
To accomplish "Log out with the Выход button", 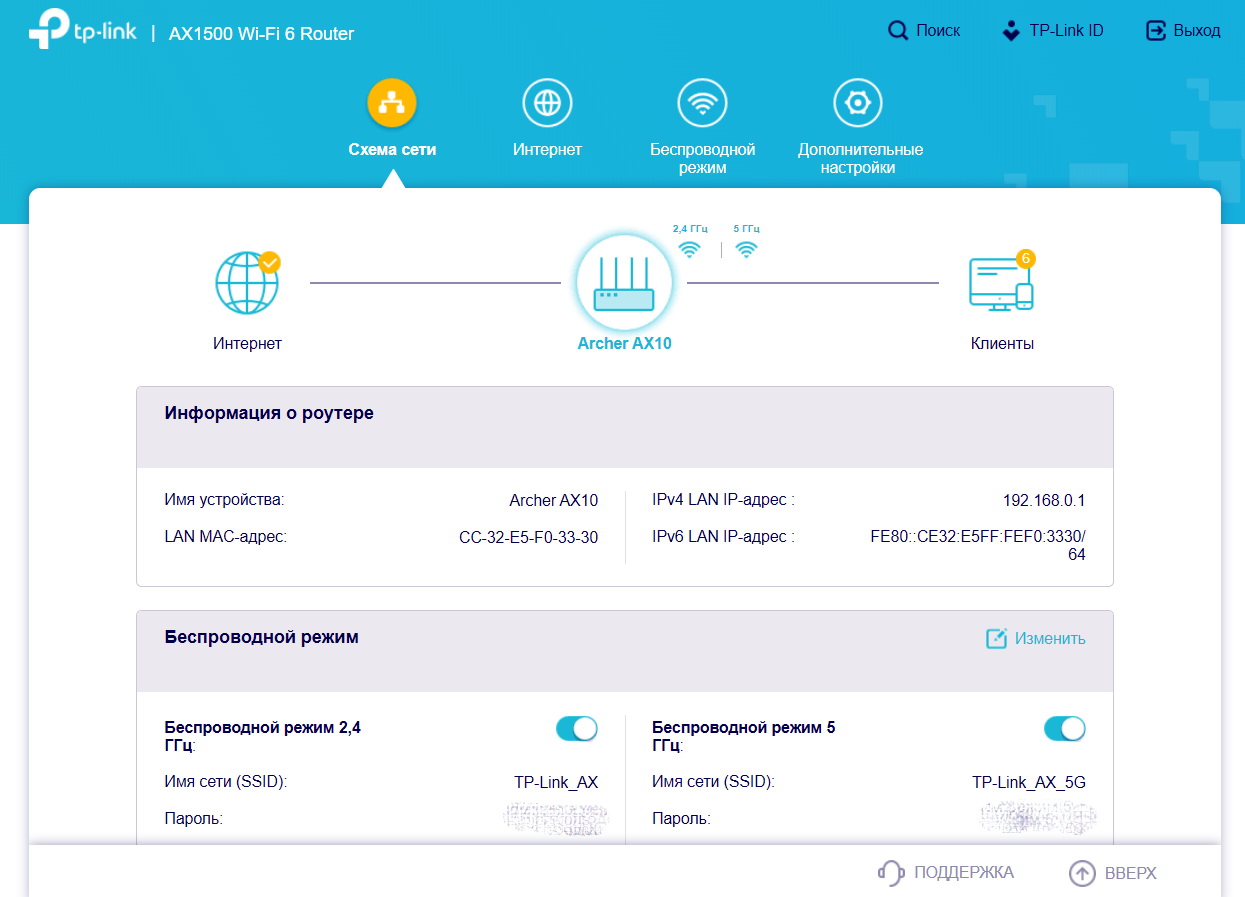I will tap(1183, 31).
